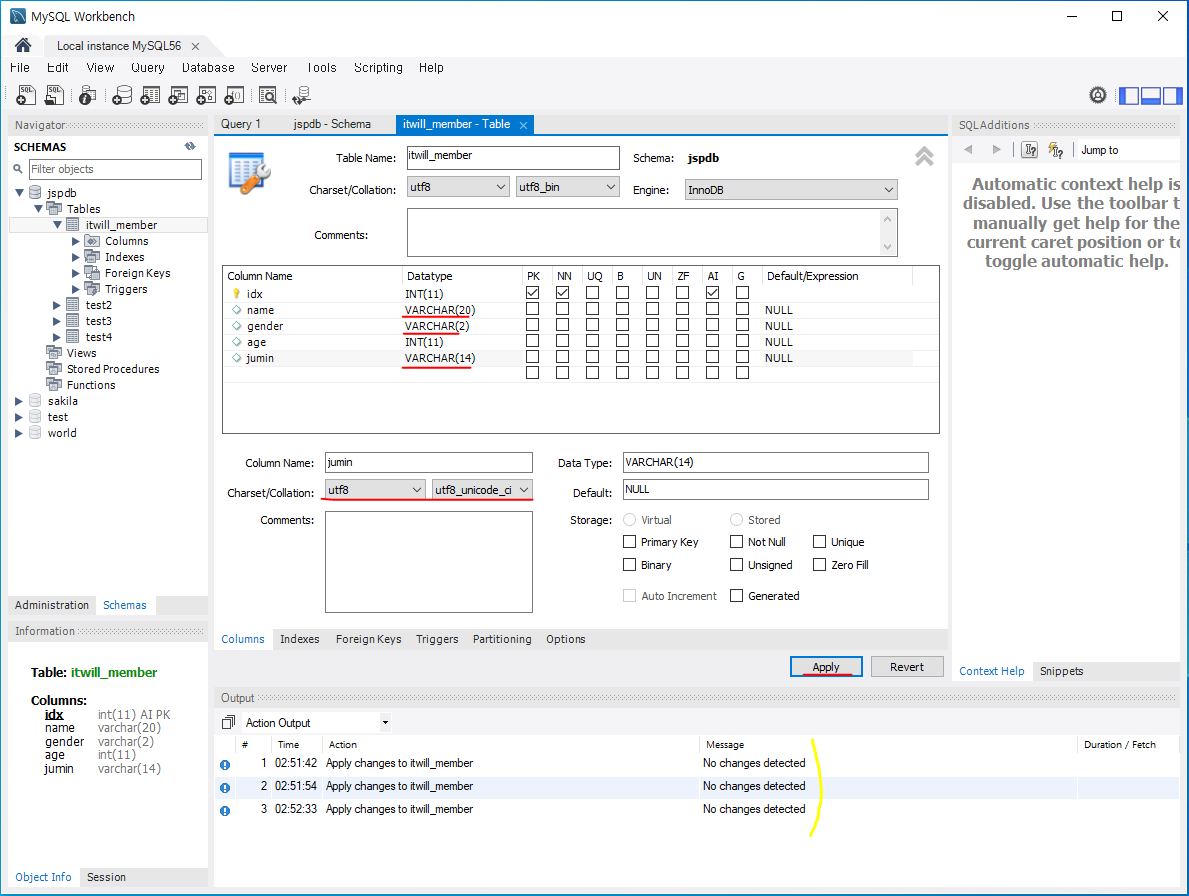Enable the Not Null checkbox
1189x896 pixels.
(x=736, y=541)
